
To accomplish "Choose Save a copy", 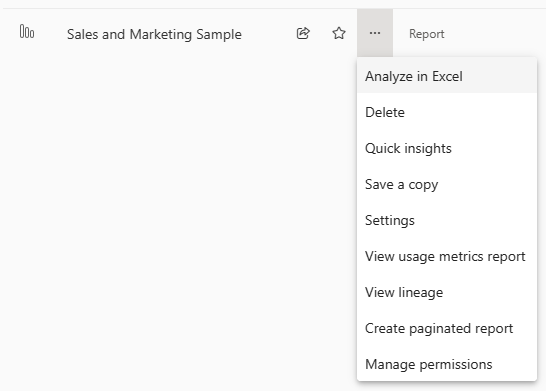I will click(x=447, y=185).
